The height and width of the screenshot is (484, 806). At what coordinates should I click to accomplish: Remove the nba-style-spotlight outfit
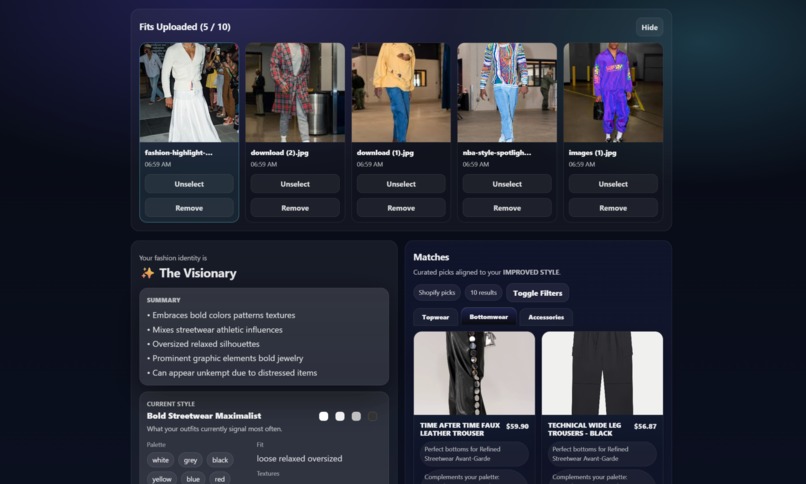(507, 208)
